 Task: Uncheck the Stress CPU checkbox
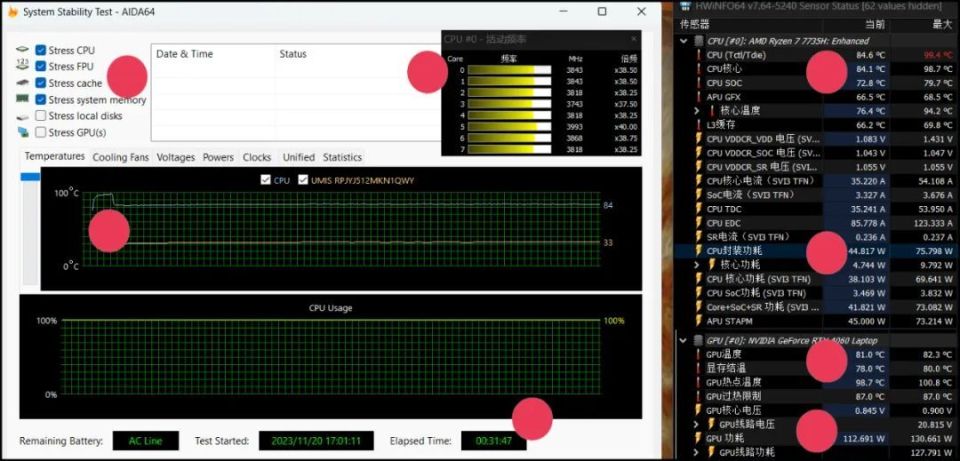(40, 50)
